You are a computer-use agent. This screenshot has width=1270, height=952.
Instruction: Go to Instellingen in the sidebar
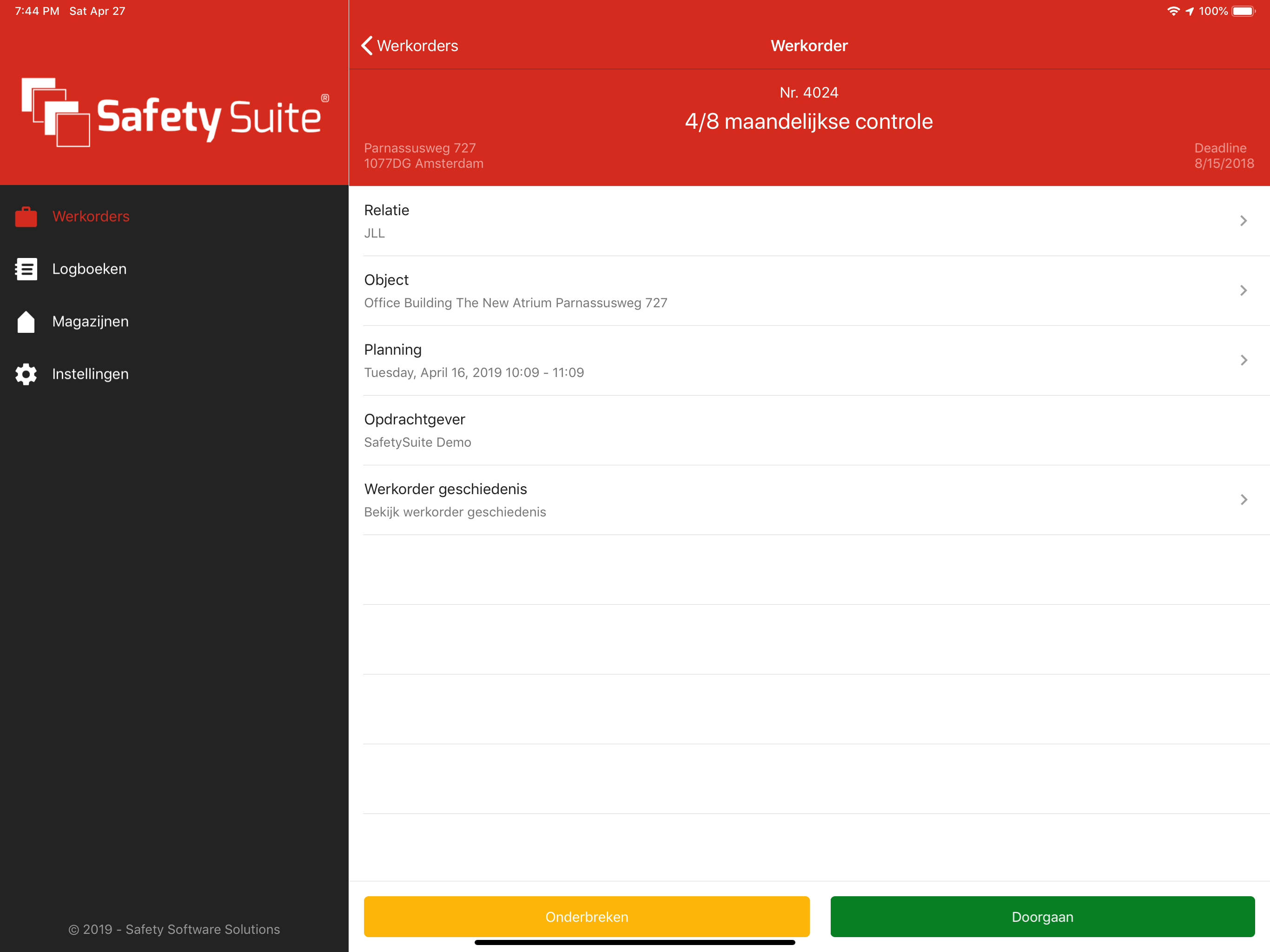coord(174,374)
